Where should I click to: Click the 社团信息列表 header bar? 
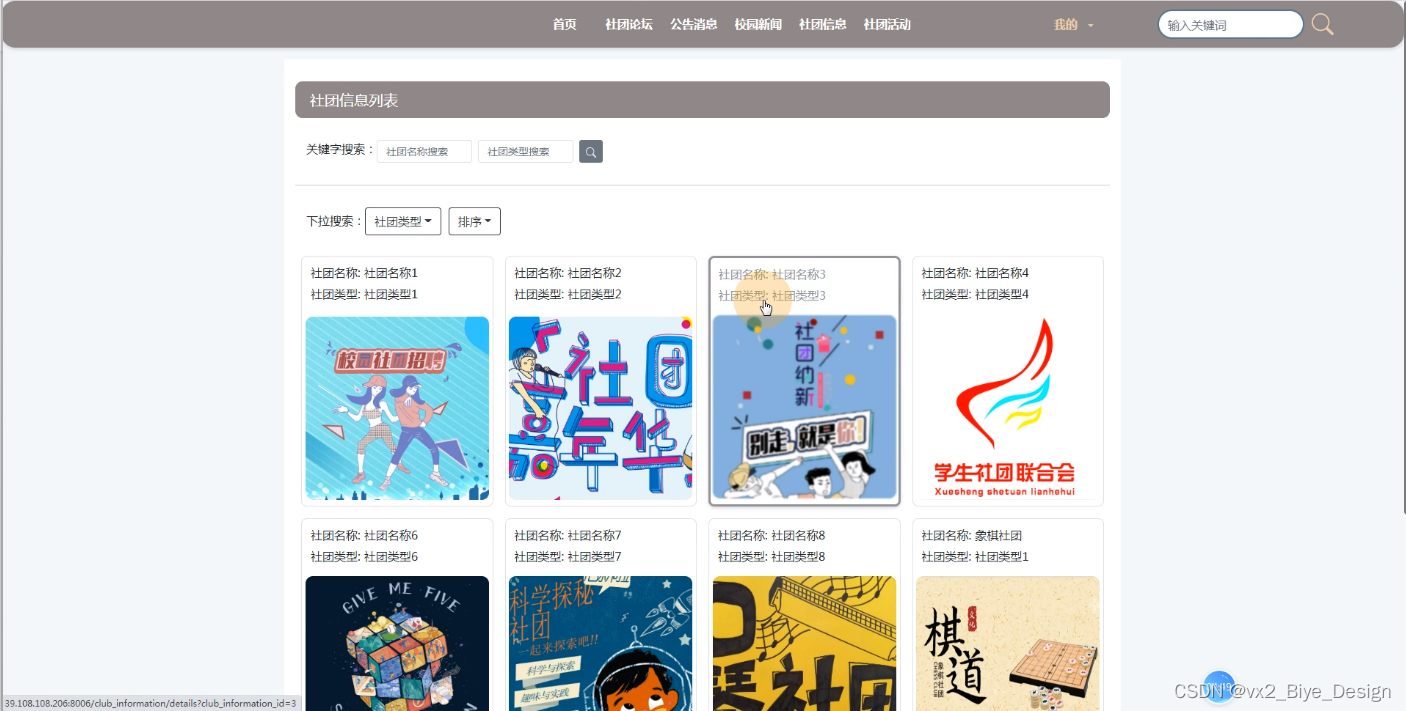point(702,100)
